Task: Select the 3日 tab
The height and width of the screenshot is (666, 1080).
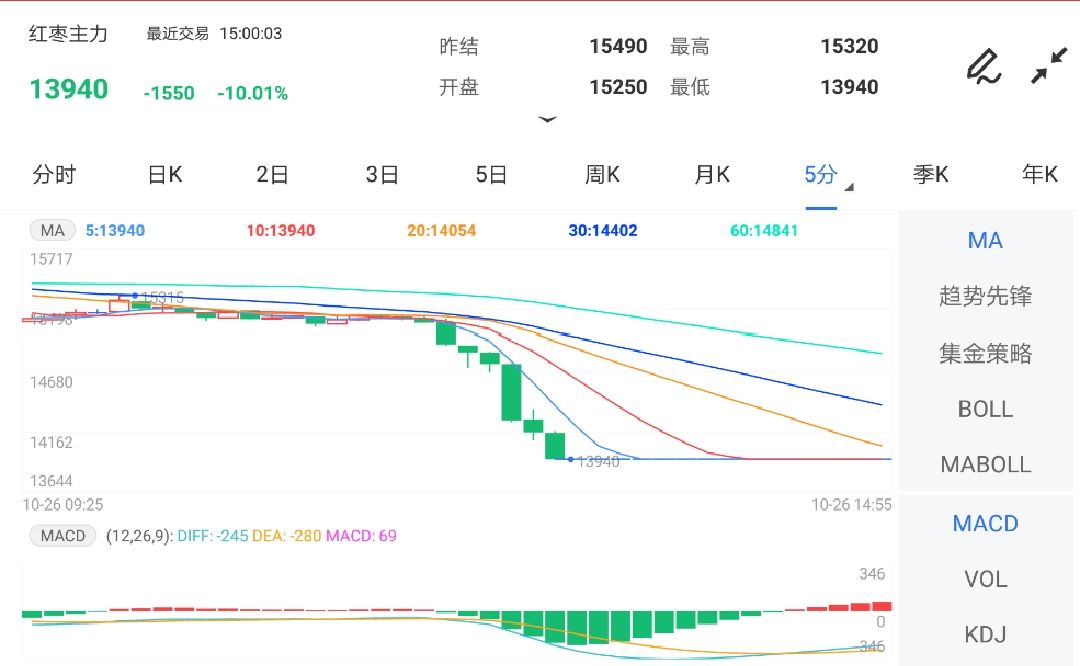Action: (382, 174)
